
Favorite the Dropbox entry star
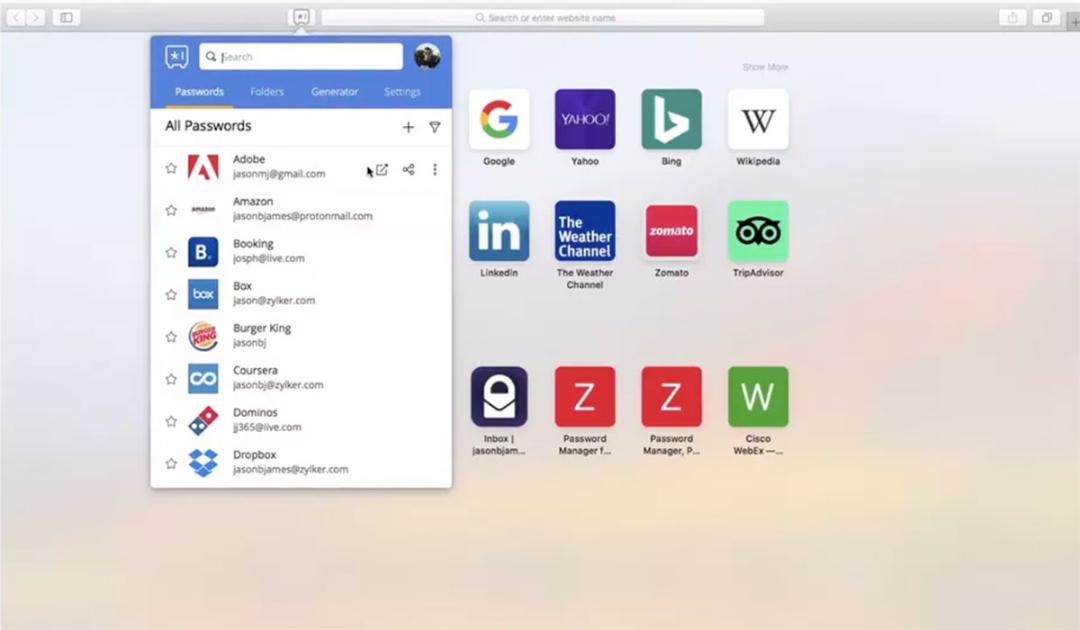172,463
